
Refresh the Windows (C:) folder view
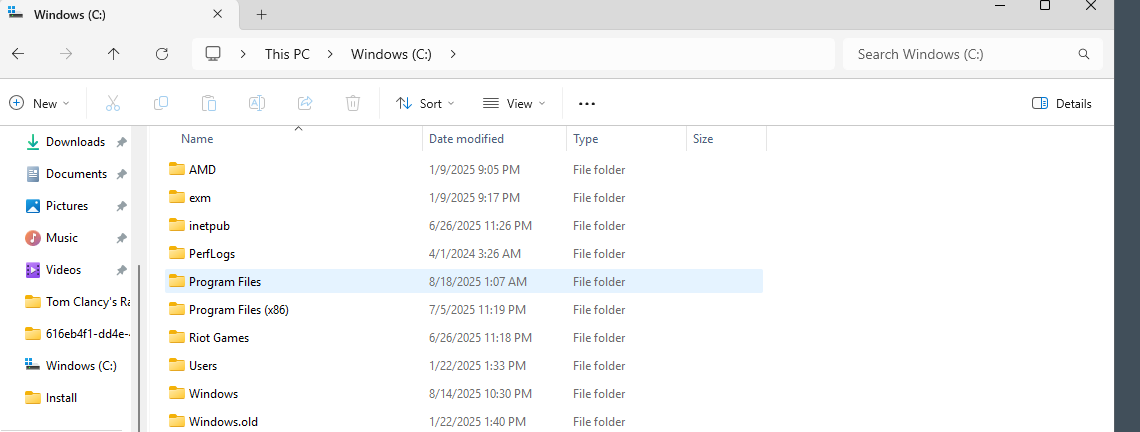coord(162,54)
